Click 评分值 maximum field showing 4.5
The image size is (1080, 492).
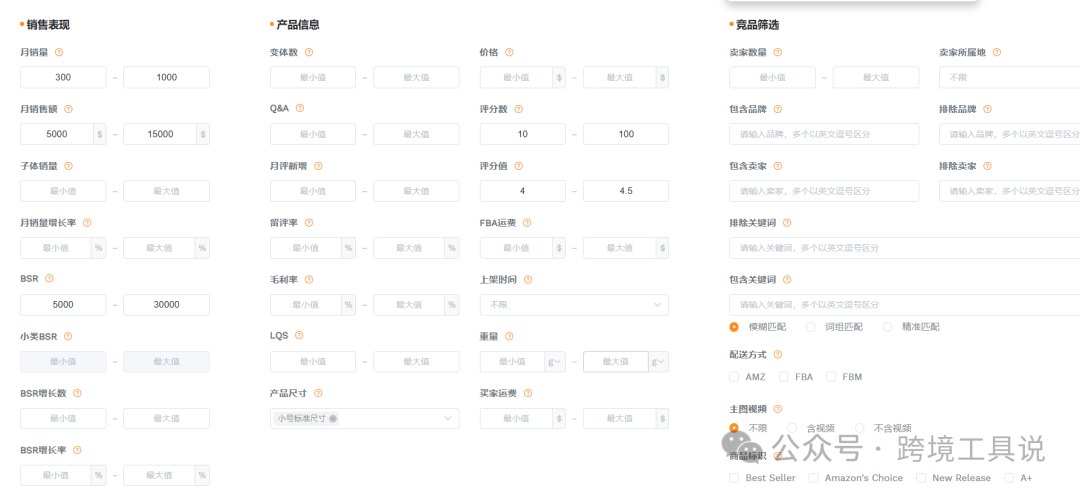pyautogui.click(x=625, y=191)
